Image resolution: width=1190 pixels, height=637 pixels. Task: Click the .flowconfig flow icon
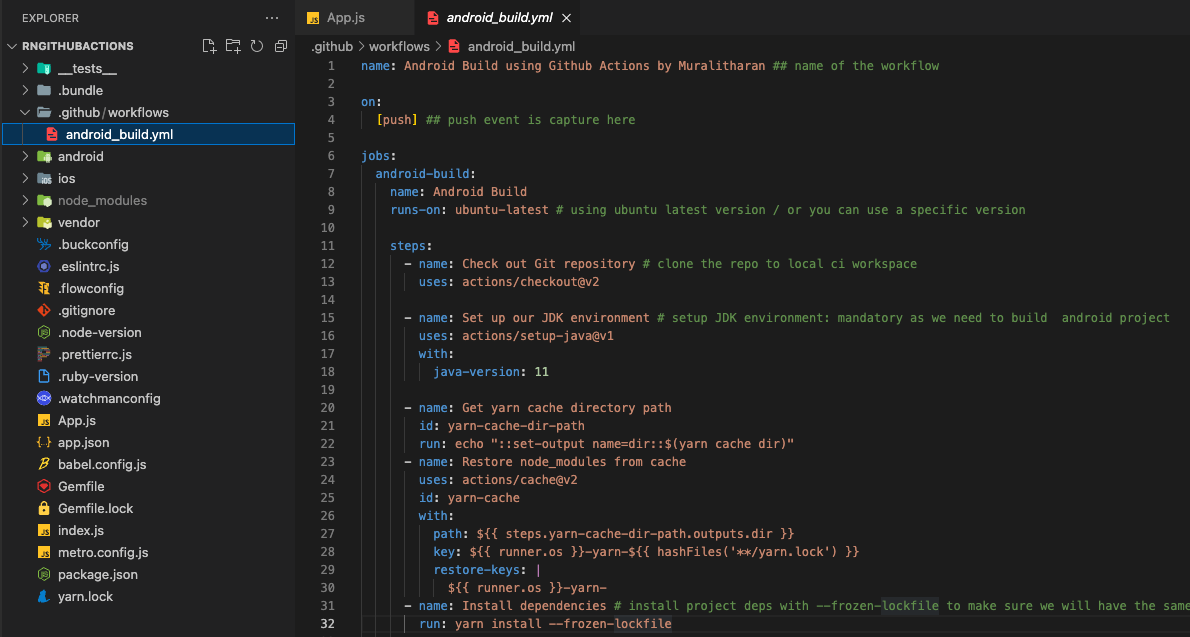click(x=44, y=289)
